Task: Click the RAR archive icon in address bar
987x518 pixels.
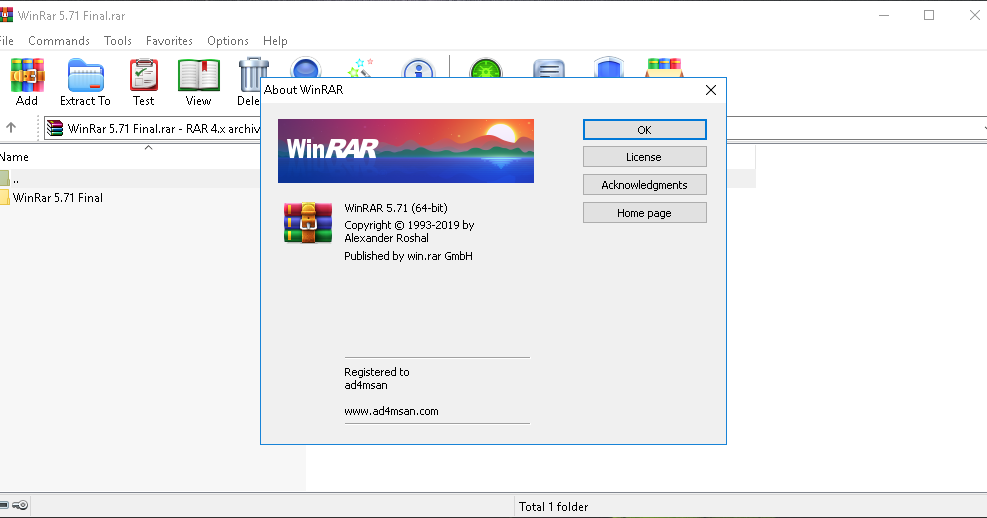Action: (55, 128)
